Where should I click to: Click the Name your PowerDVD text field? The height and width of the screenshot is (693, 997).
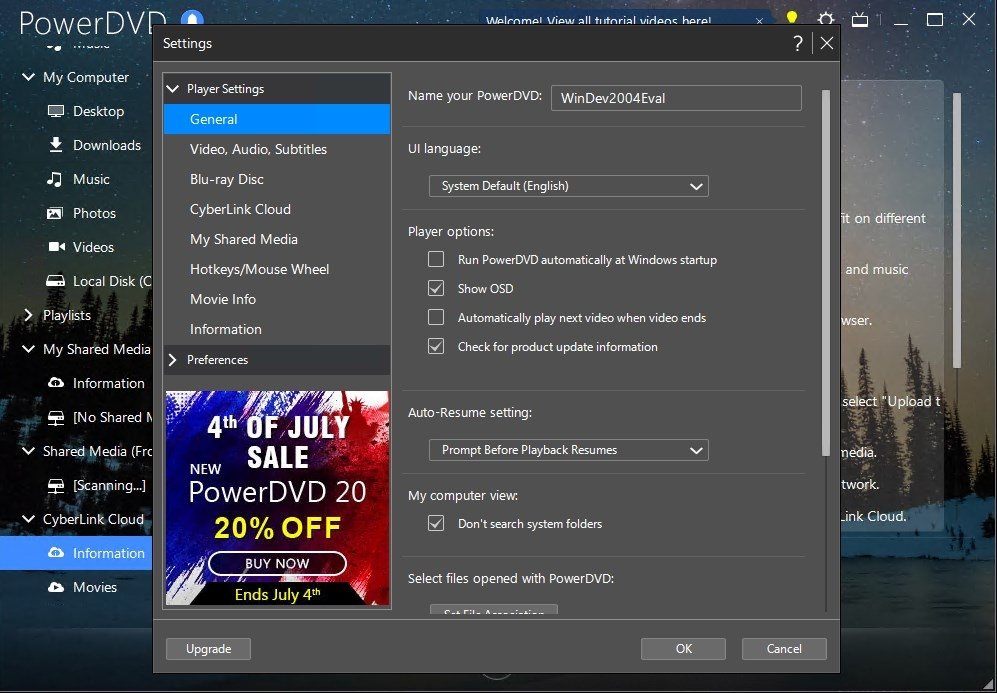pyautogui.click(x=676, y=99)
